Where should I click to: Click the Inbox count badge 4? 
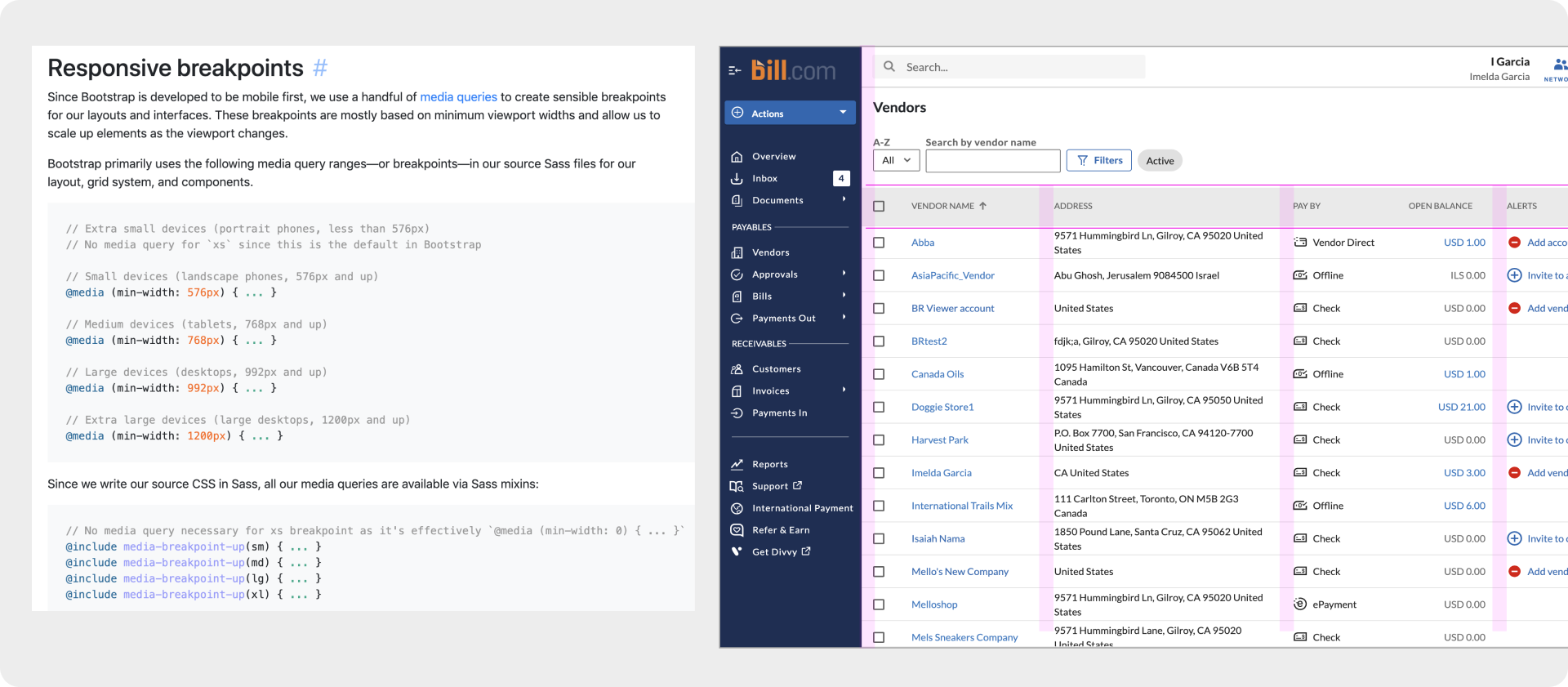point(841,178)
